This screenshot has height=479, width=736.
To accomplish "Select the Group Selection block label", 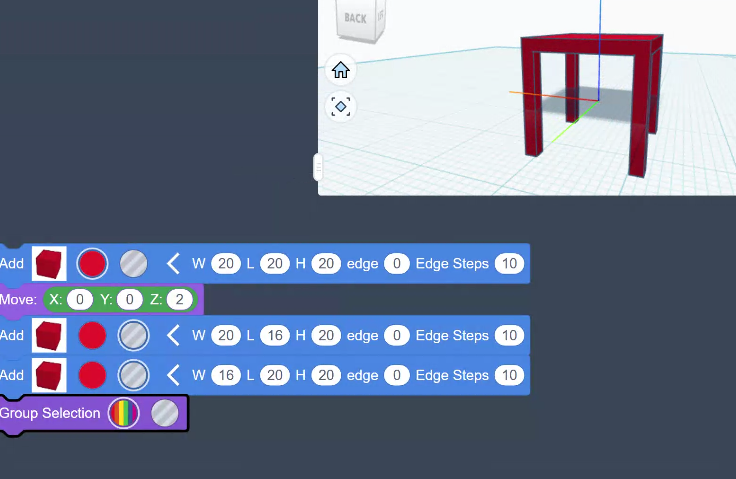I will tap(50, 413).
